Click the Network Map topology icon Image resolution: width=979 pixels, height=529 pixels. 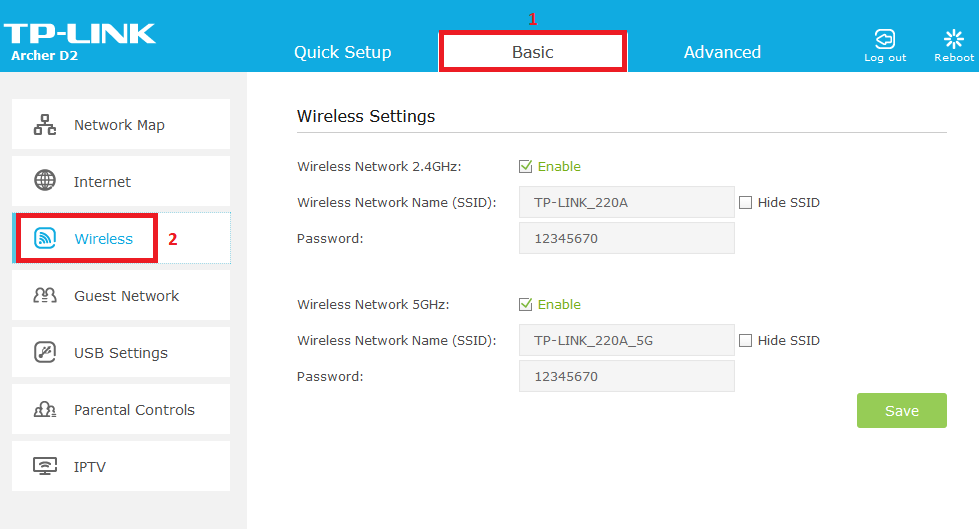[x=45, y=125]
